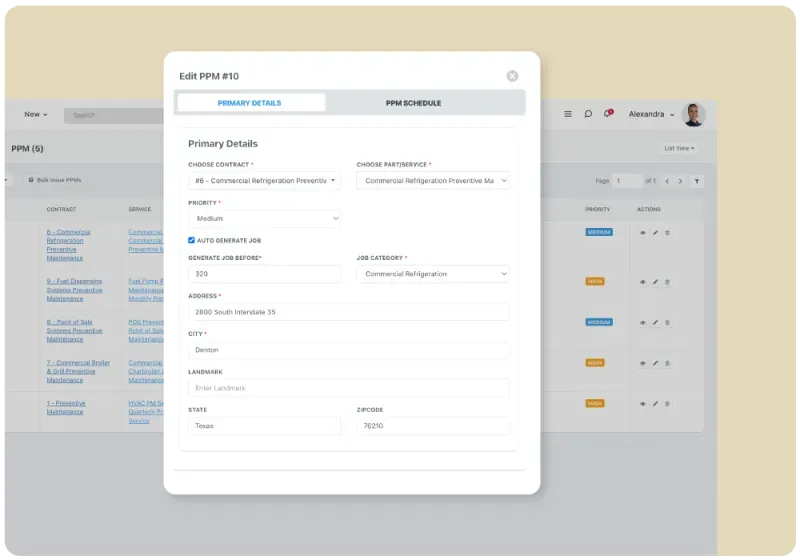This screenshot has width=800, height=560.
Task: Open the chat messages icon
Action: (588, 114)
